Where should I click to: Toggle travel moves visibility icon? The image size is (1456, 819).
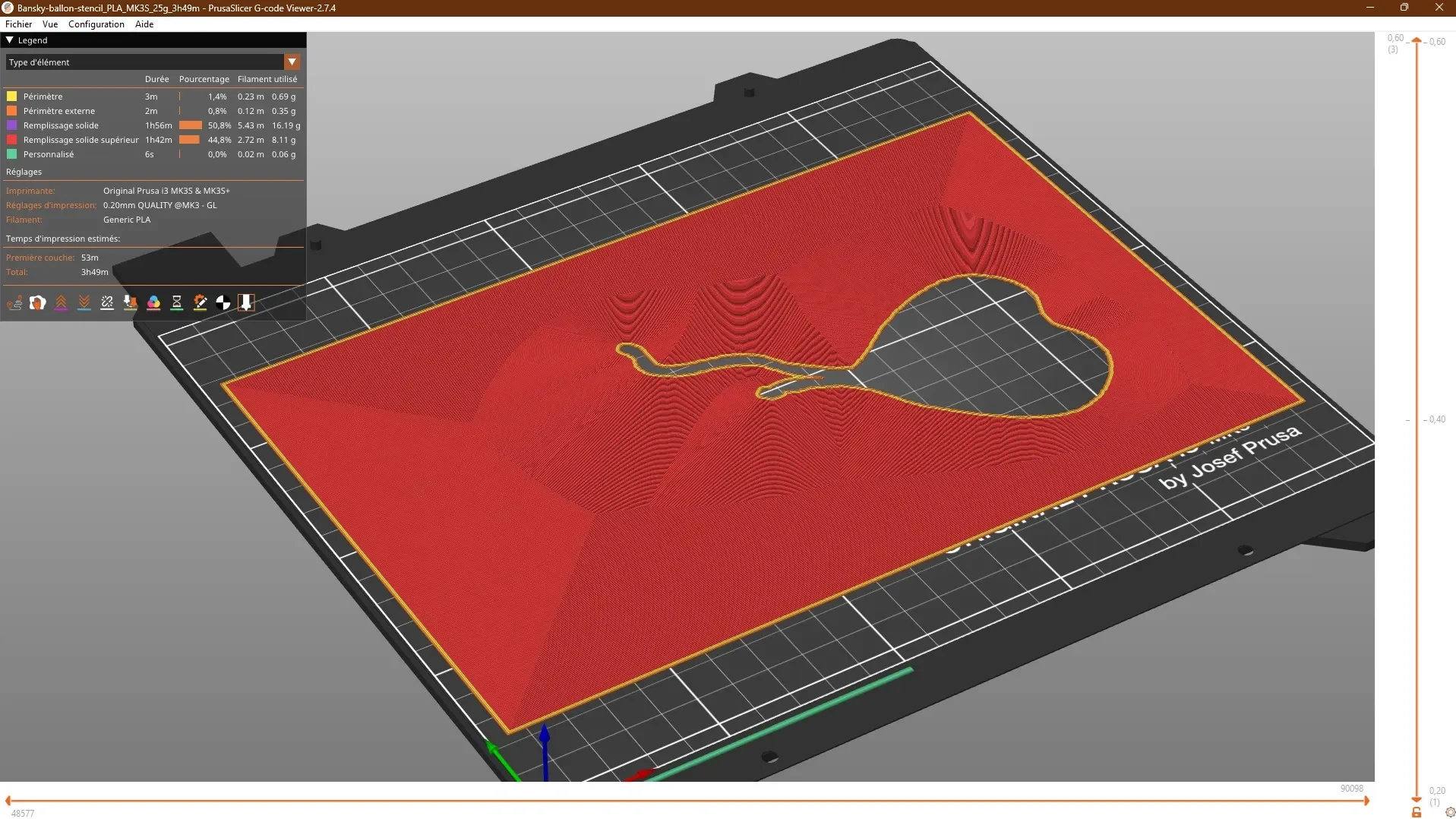coord(14,303)
